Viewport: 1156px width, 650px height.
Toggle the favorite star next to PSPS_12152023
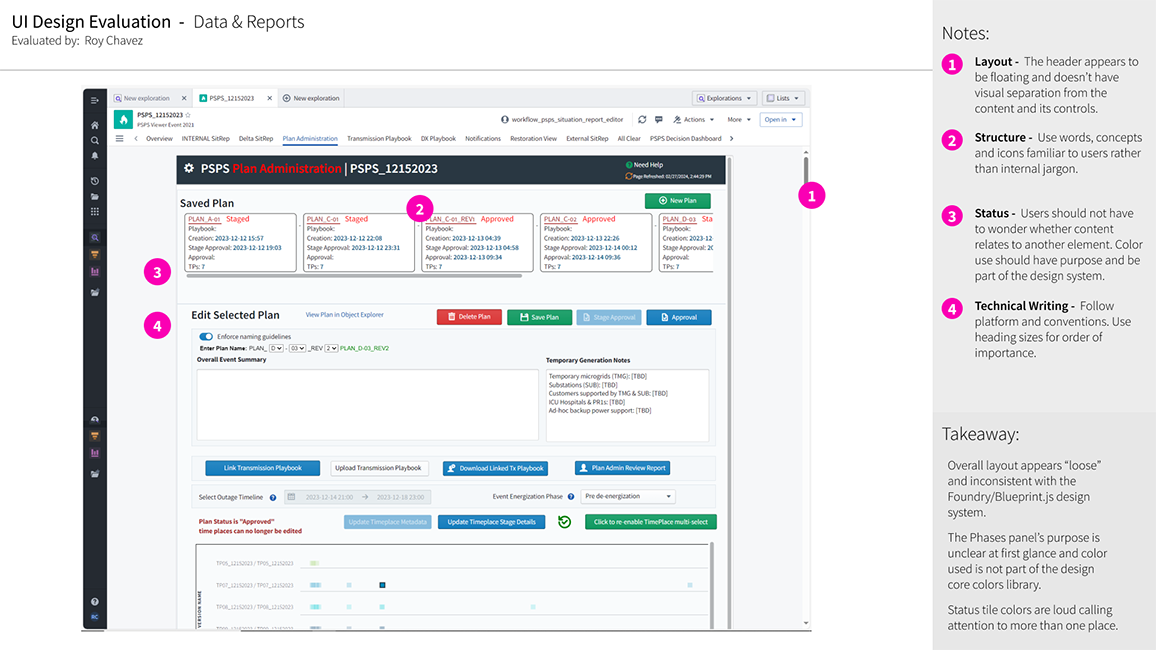[x=189, y=116]
